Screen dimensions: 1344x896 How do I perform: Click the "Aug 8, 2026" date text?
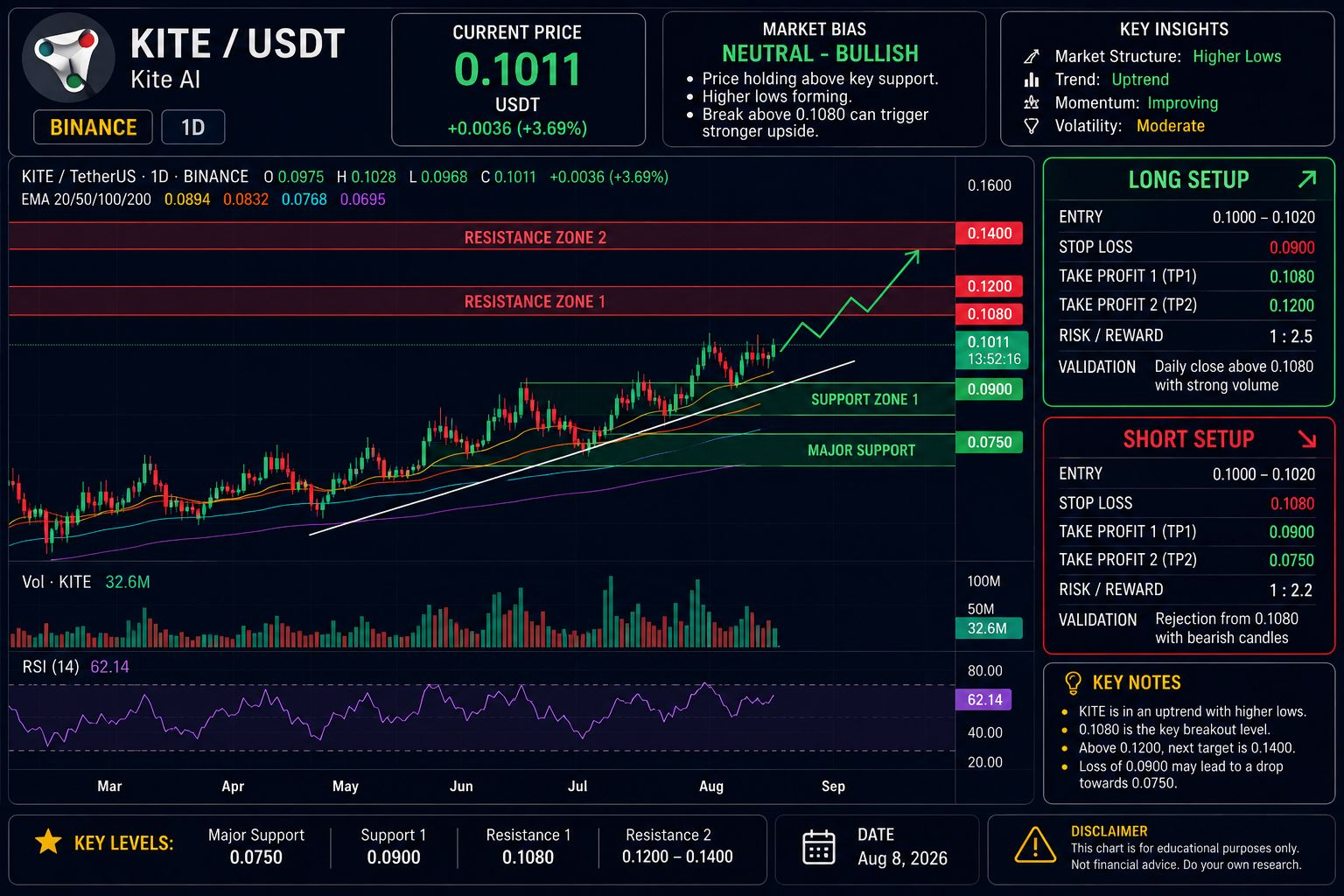902,858
